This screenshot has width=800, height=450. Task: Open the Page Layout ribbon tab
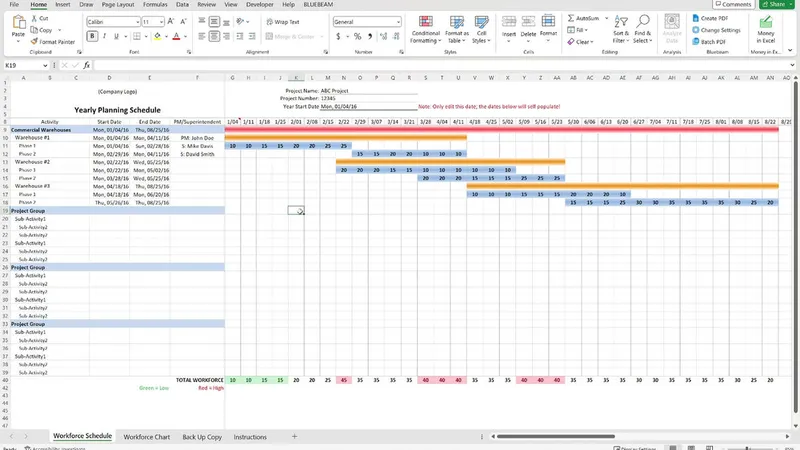(x=118, y=5)
